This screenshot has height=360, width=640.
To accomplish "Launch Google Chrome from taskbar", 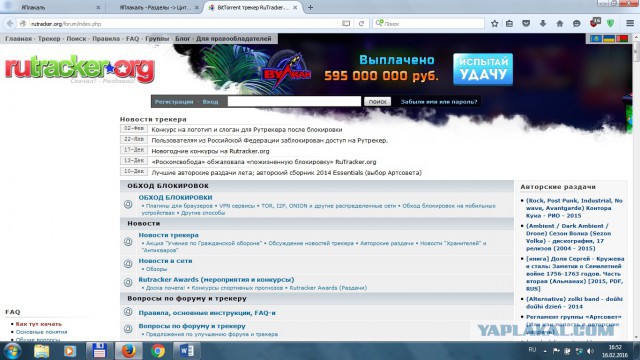I will coord(158,351).
